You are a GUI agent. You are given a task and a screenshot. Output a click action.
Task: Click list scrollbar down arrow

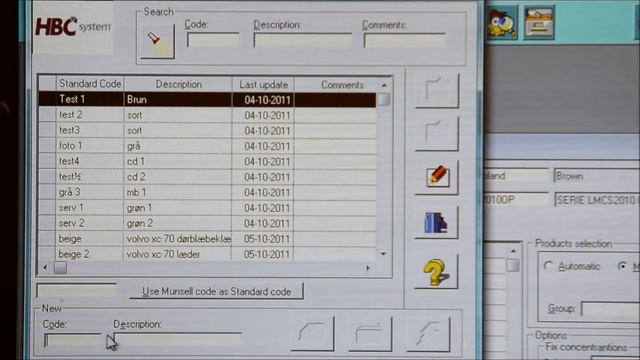click(383, 254)
